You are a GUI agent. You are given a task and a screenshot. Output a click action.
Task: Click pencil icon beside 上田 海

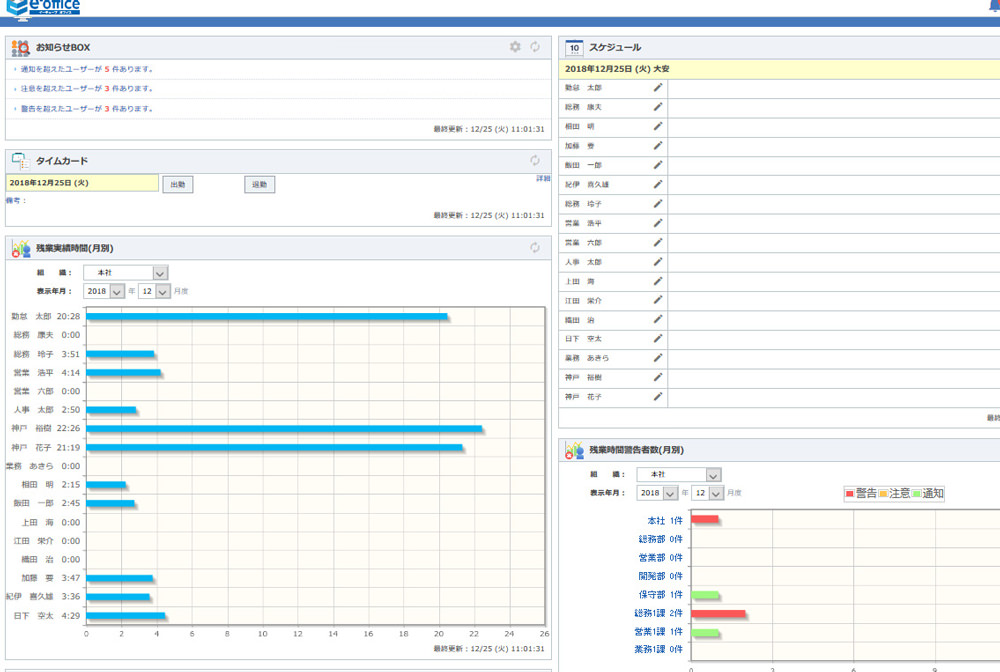click(x=658, y=281)
